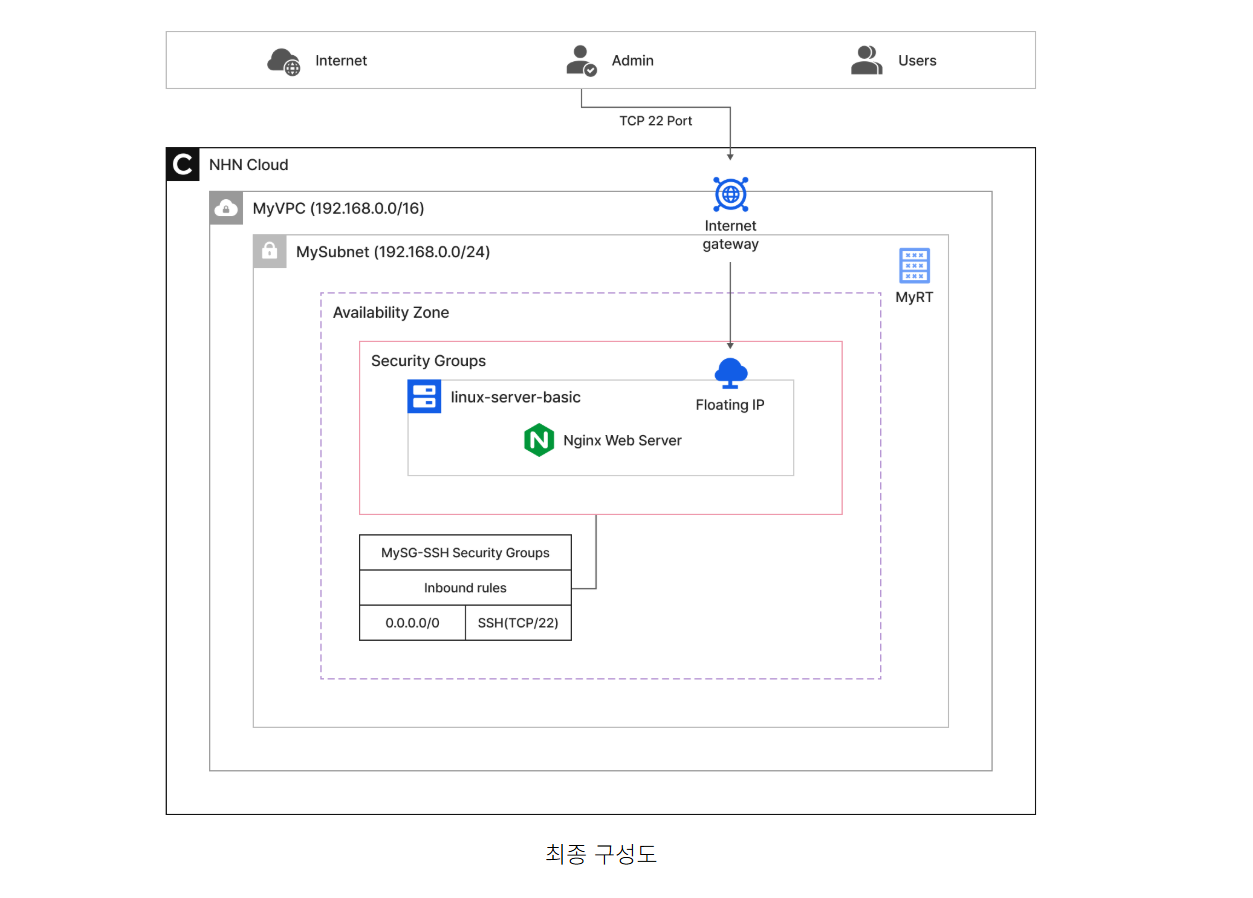Select the Floating IP label
Screen dimensions: 1253x898
tap(730, 405)
